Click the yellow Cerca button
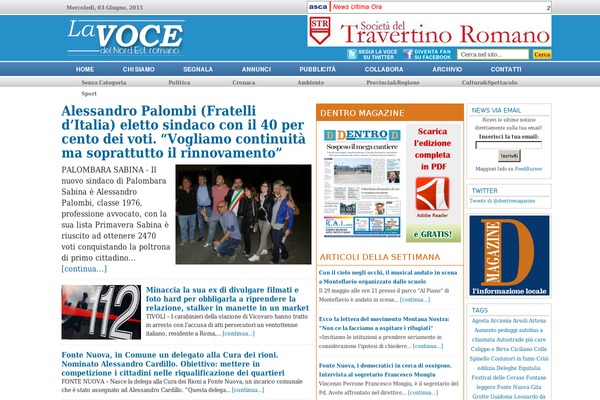 tap(542, 54)
